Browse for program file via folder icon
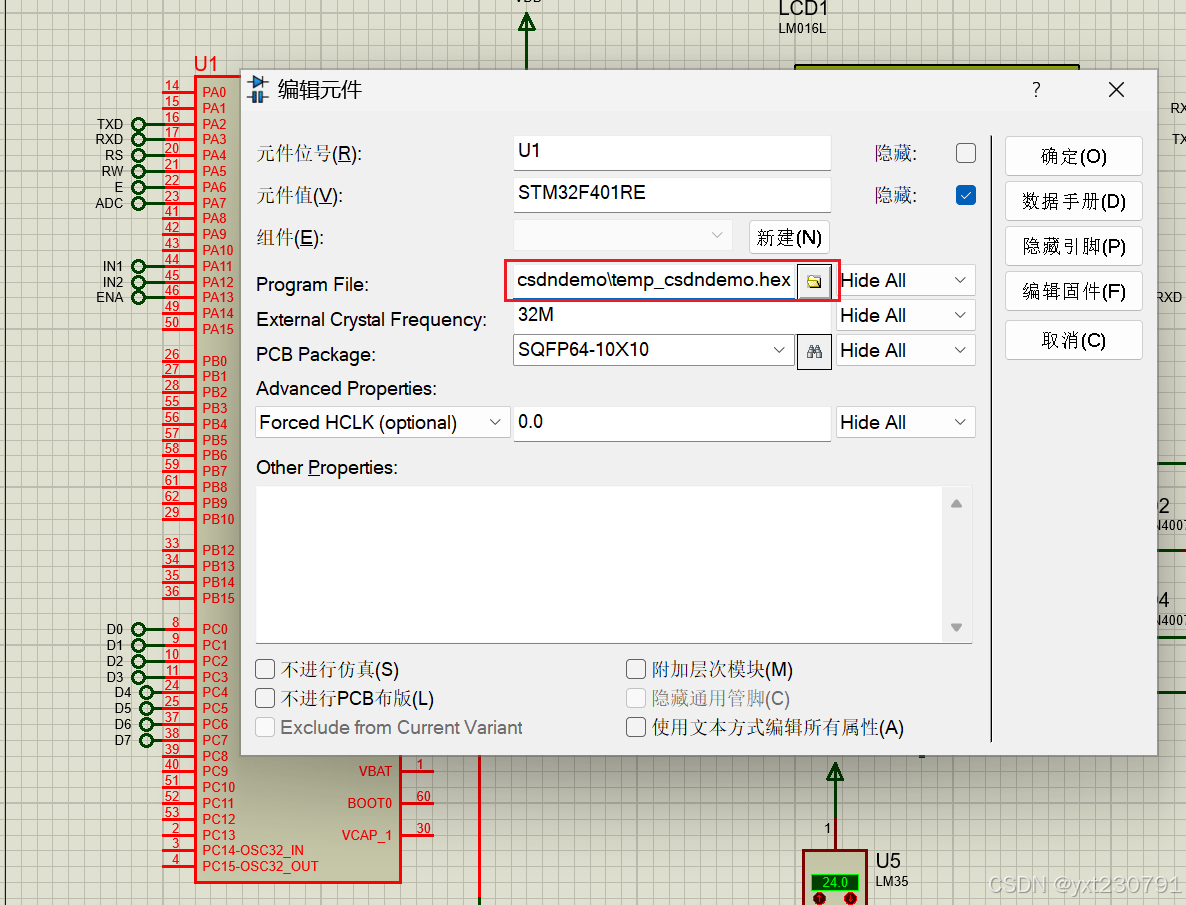This screenshot has height=905, width=1186. [x=814, y=281]
